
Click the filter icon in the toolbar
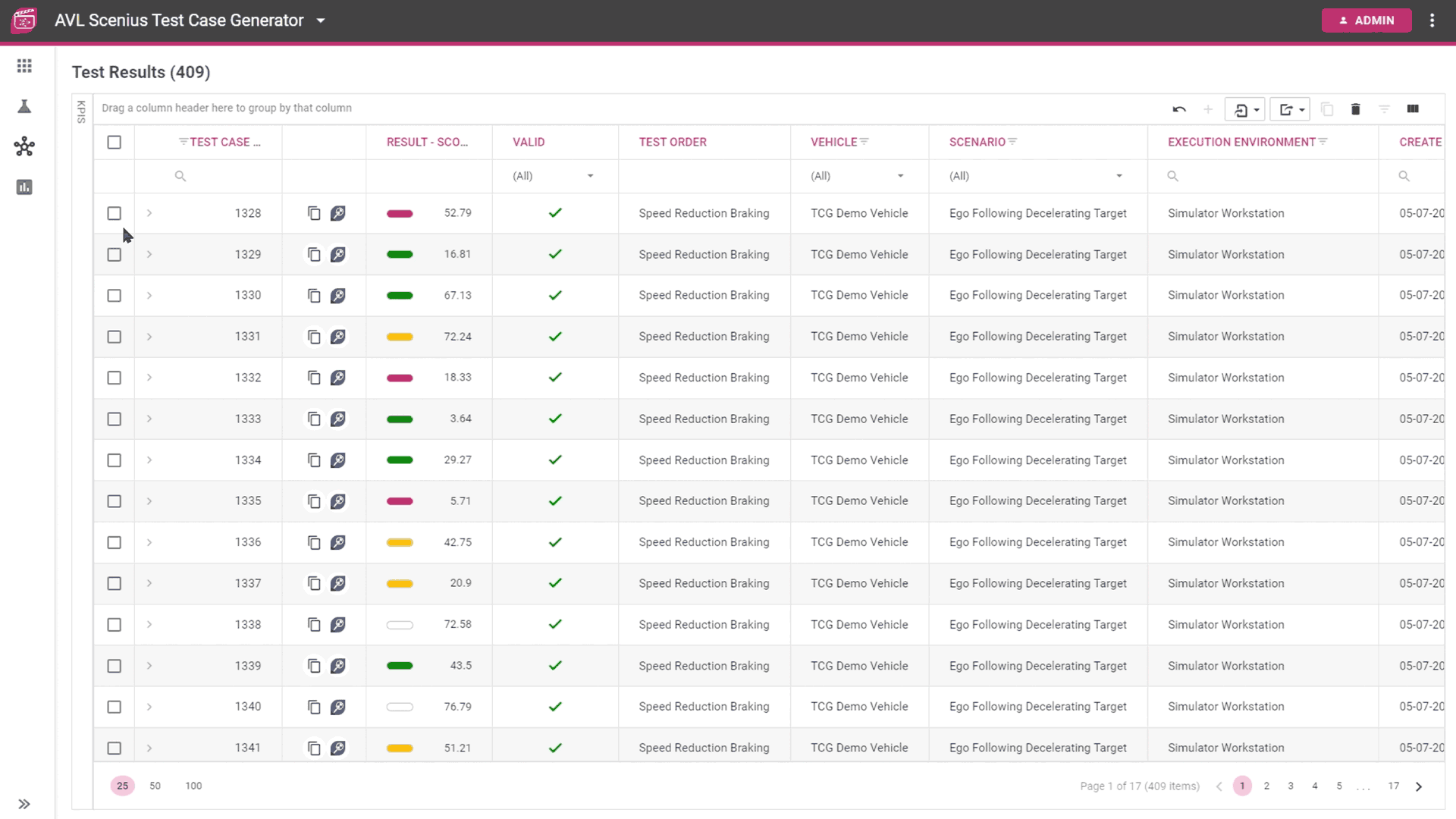coord(1385,109)
